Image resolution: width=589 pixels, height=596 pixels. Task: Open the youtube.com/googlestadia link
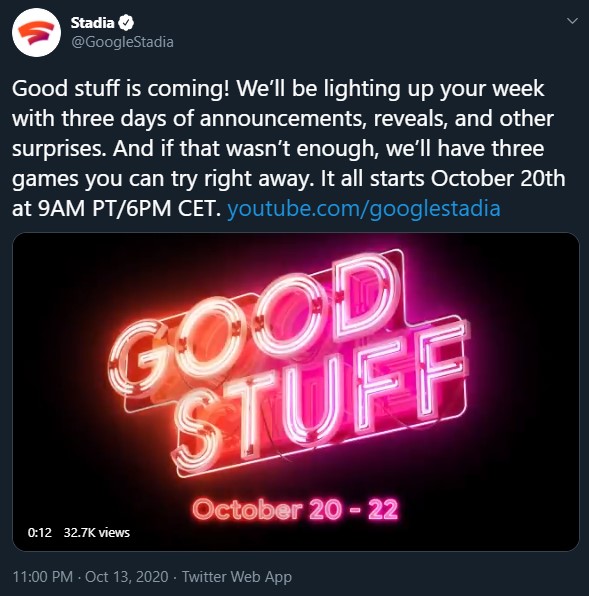pos(364,208)
